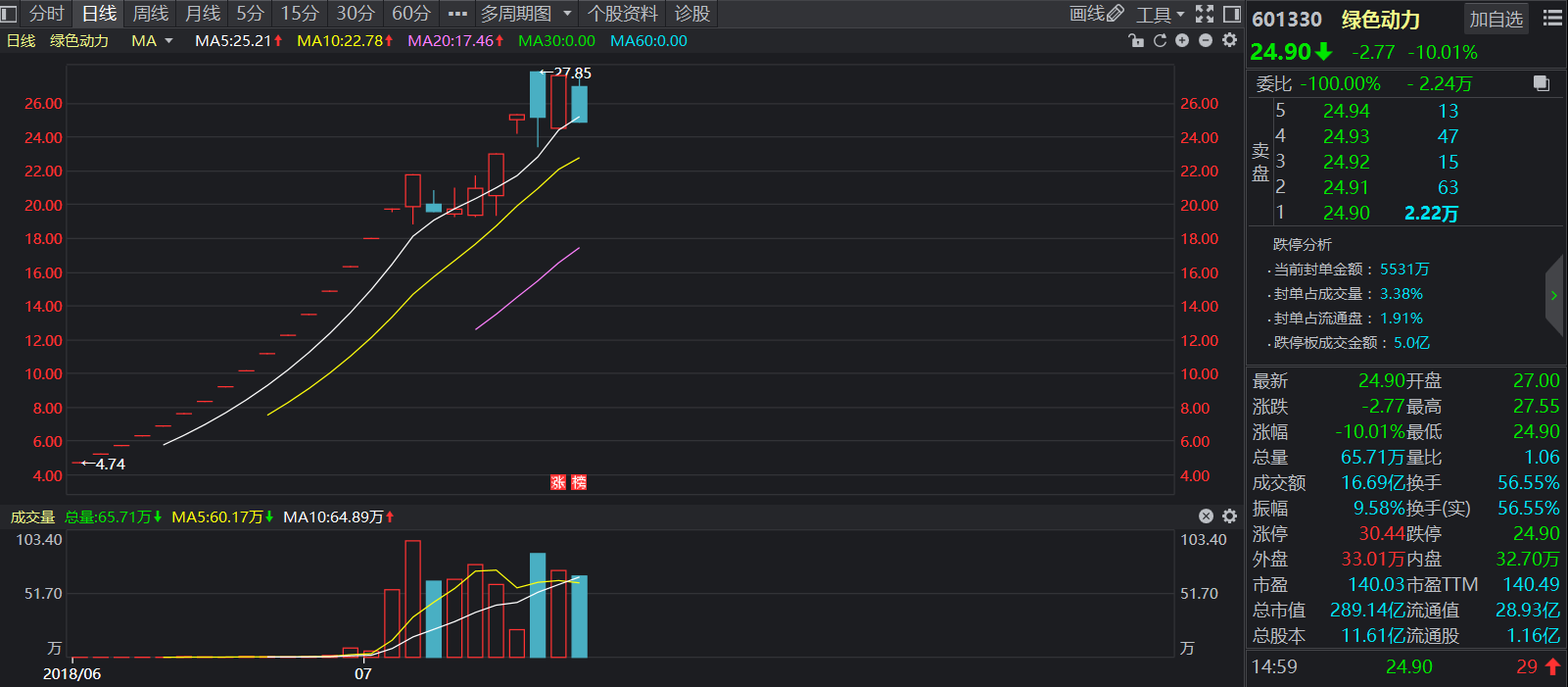
Task: Expand the 多周期图 dropdown arrow
Action: coord(567,14)
